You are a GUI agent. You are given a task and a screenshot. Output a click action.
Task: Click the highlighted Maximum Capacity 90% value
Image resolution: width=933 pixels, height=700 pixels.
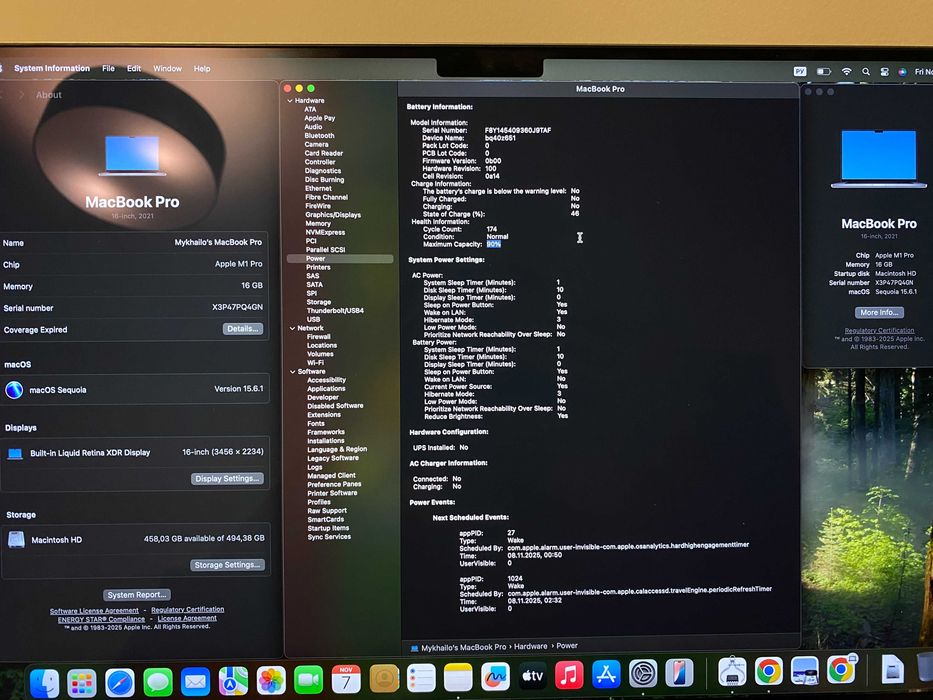[x=494, y=244]
